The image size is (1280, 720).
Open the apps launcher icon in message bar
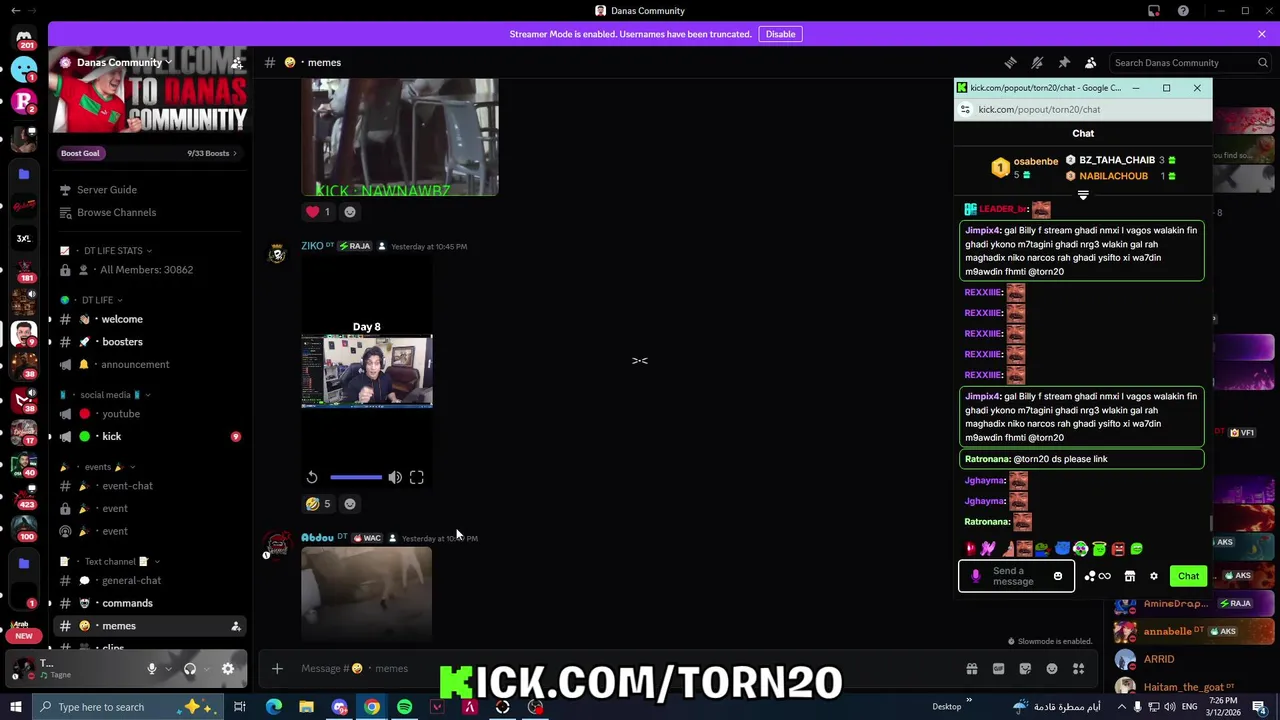(x=1079, y=669)
